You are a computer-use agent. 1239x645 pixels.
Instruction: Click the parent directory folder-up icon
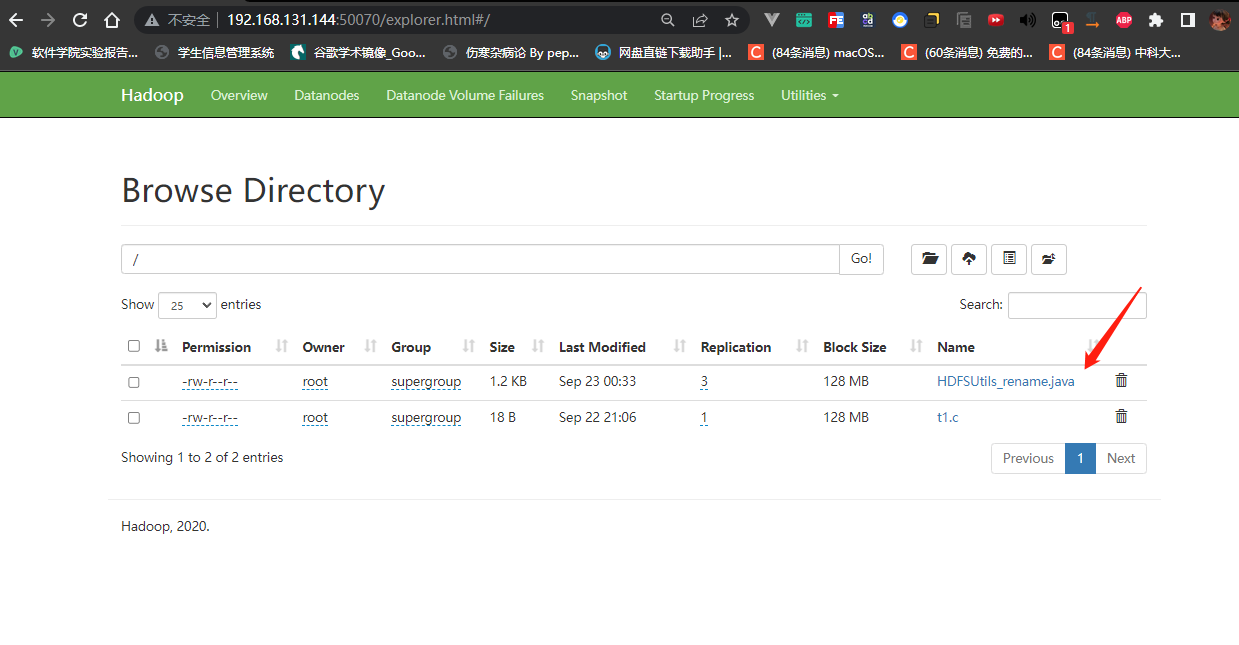(x=1049, y=259)
